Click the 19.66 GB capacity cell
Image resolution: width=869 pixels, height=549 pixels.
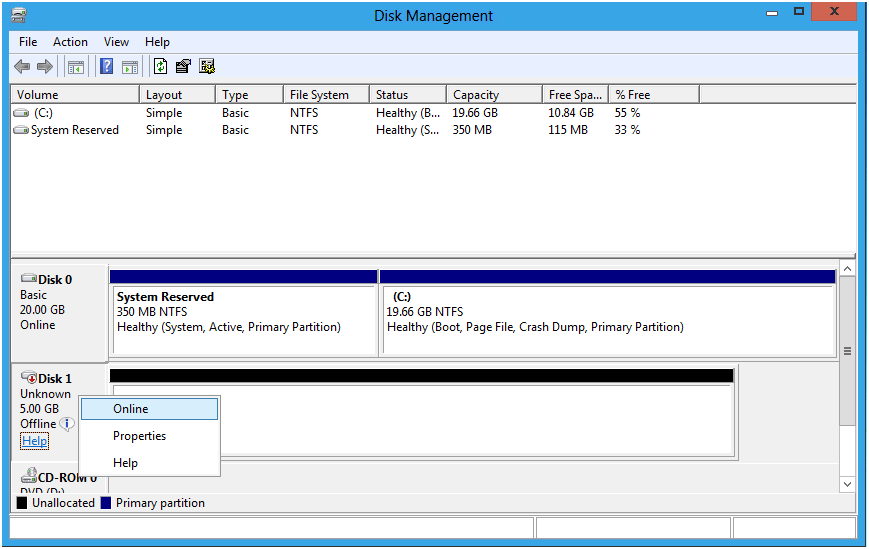pyautogui.click(x=475, y=113)
